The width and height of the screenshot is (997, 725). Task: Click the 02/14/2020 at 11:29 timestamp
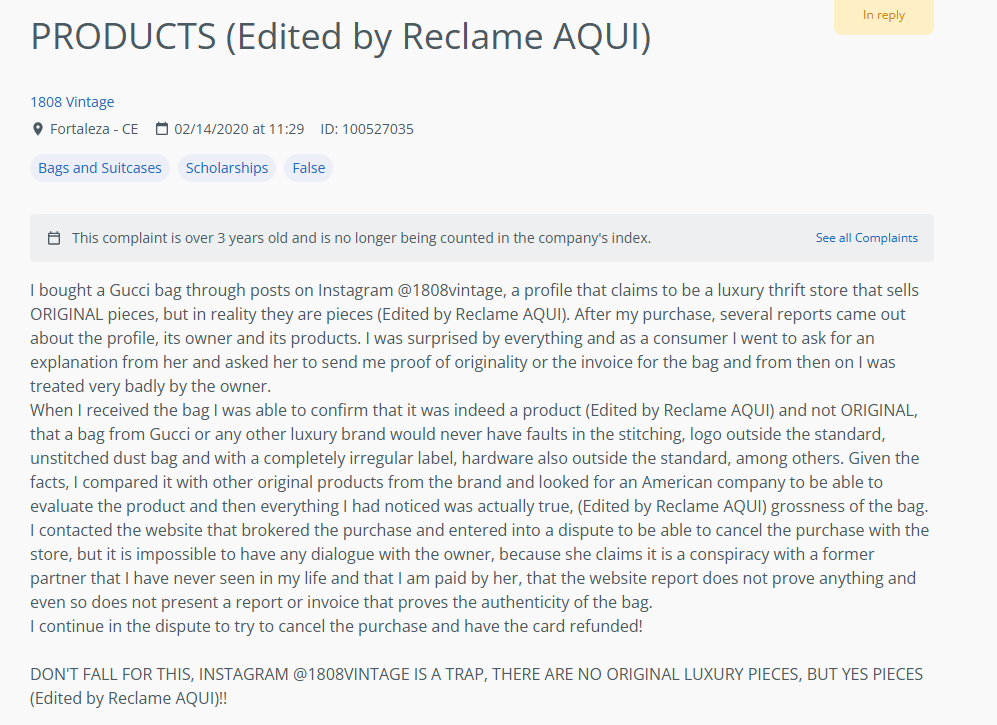(x=239, y=129)
